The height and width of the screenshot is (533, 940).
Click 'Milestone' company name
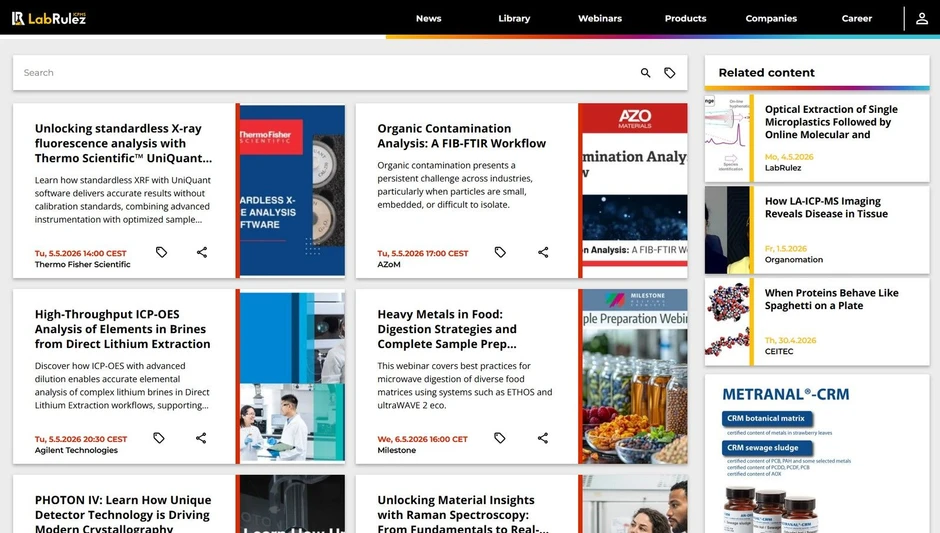click(396, 450)
